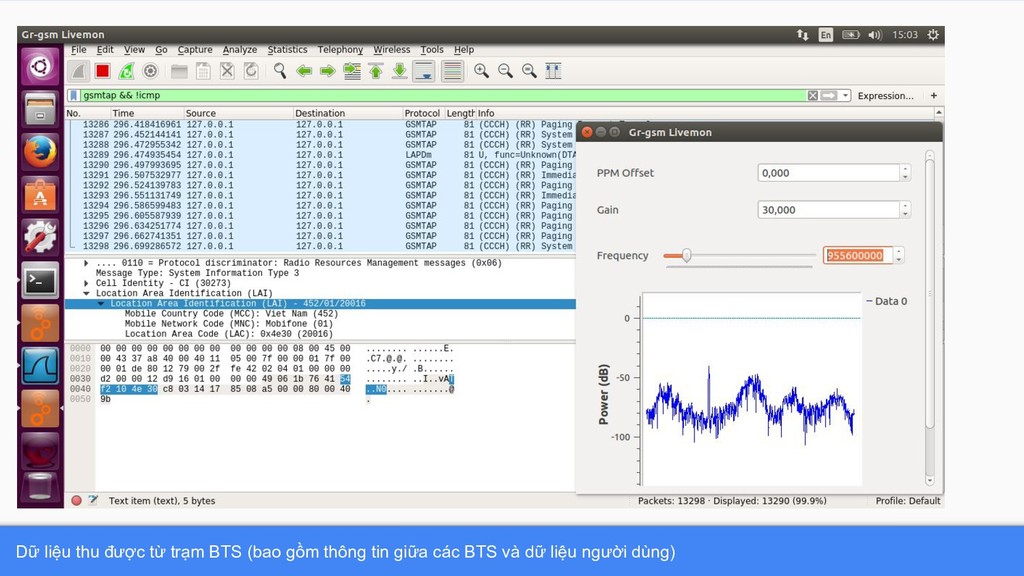Stop the running packet capture
This screenshot has height=576, width=1024.
tap(103, 71)
